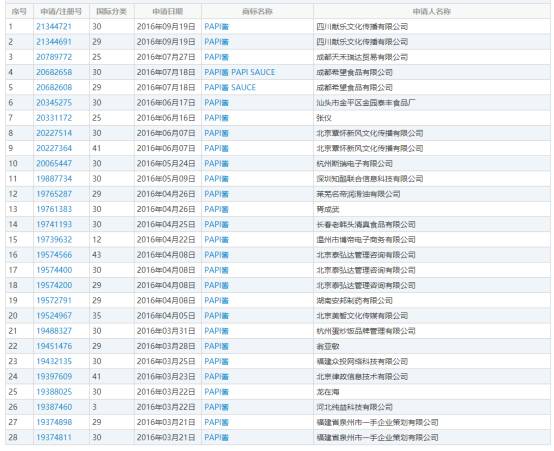Click the PAPI酱 trademark name in row 28
554x451 pixels.
[216, 437]
